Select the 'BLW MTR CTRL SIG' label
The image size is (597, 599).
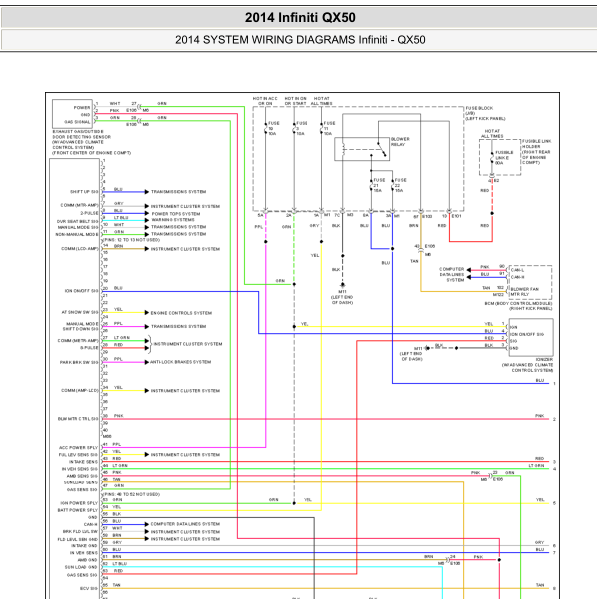click(x=78, y=419)
